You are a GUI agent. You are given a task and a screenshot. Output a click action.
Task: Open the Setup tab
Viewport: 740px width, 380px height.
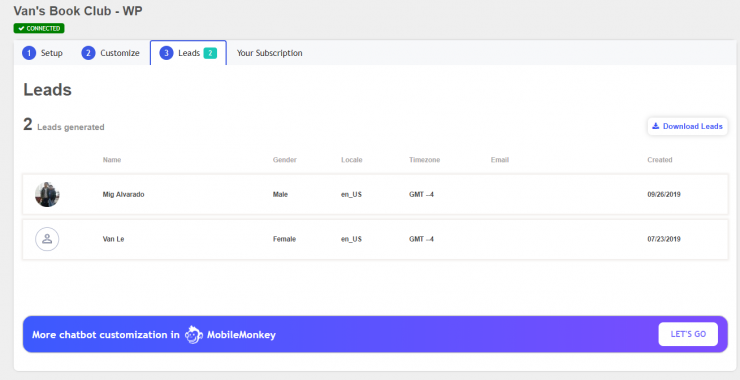pos(42,53)
